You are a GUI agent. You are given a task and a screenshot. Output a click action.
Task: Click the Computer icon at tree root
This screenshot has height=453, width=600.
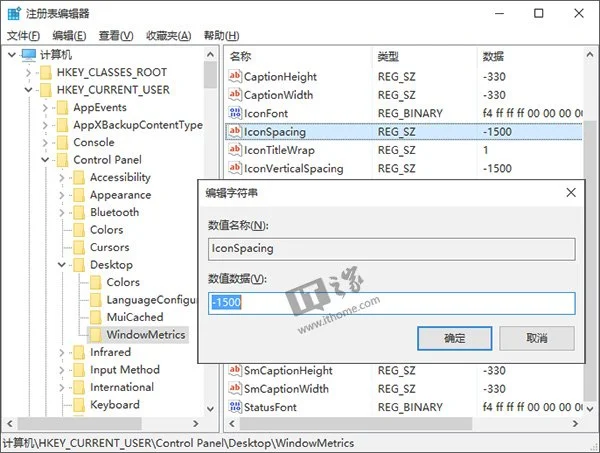click(28, 54)
